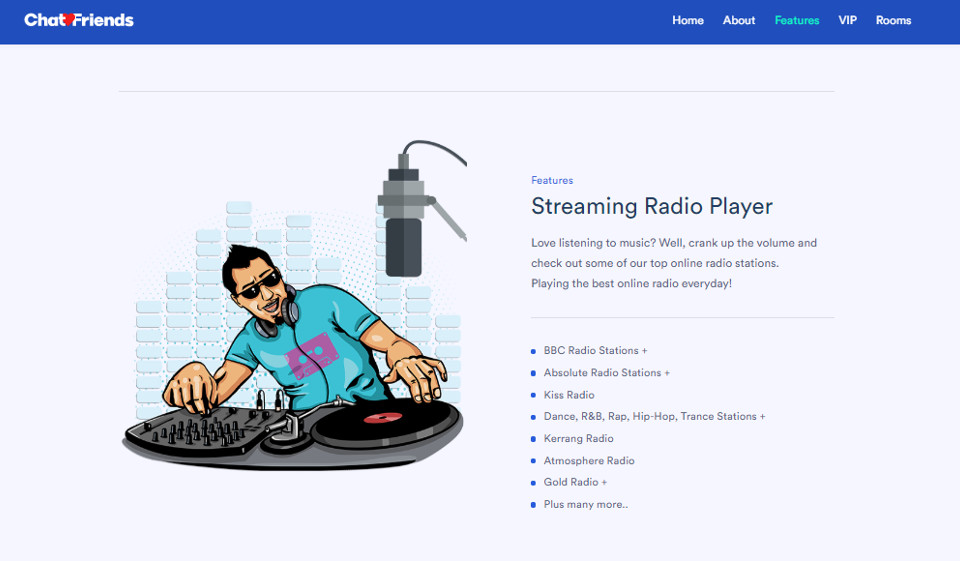Select the VIP navigation item
This screenshot has height=561, width=960.
tap(848, 20)
